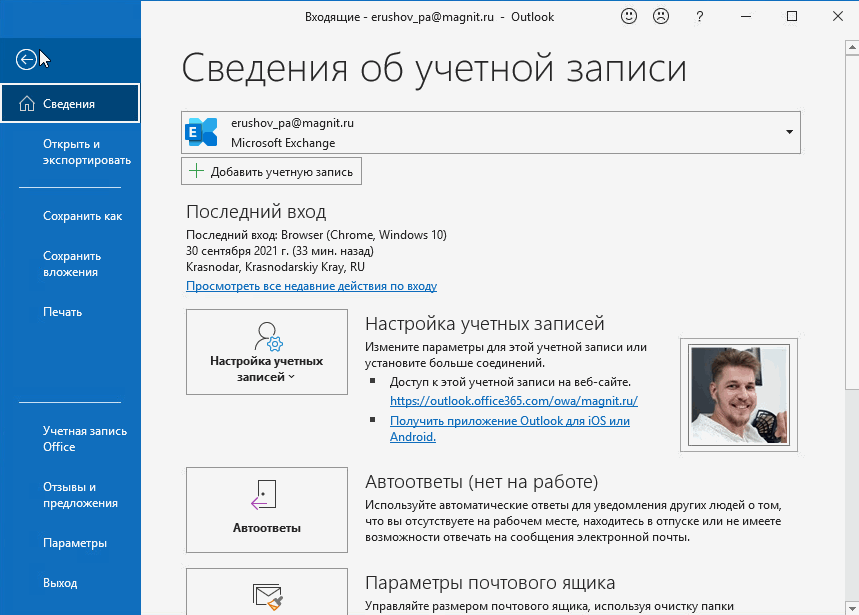859x615 pixels.
Task: Open Получить приложение Outlook для iOS link
Action: point(509,429)
